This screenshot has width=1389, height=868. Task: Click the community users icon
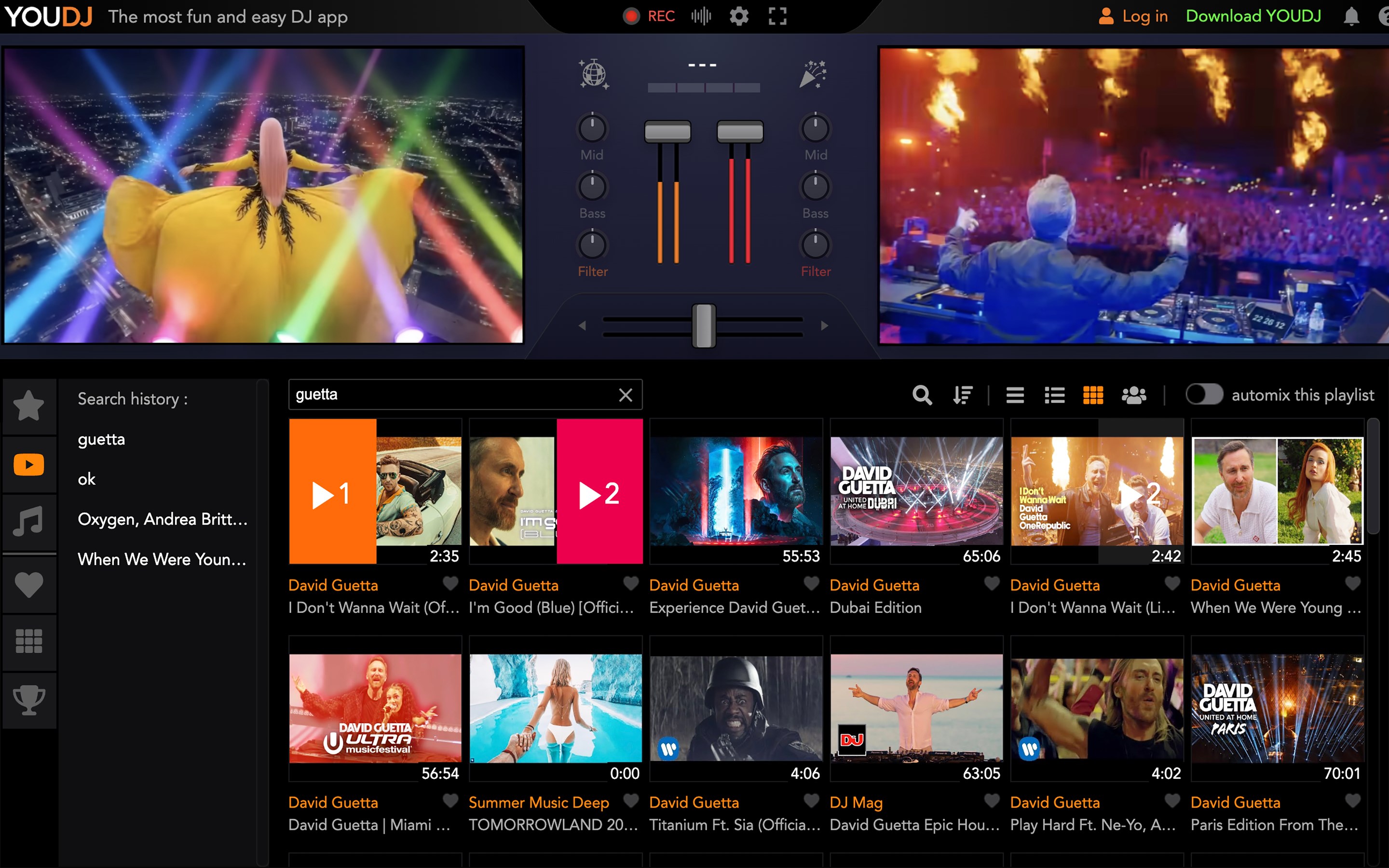coord(1133,395)
